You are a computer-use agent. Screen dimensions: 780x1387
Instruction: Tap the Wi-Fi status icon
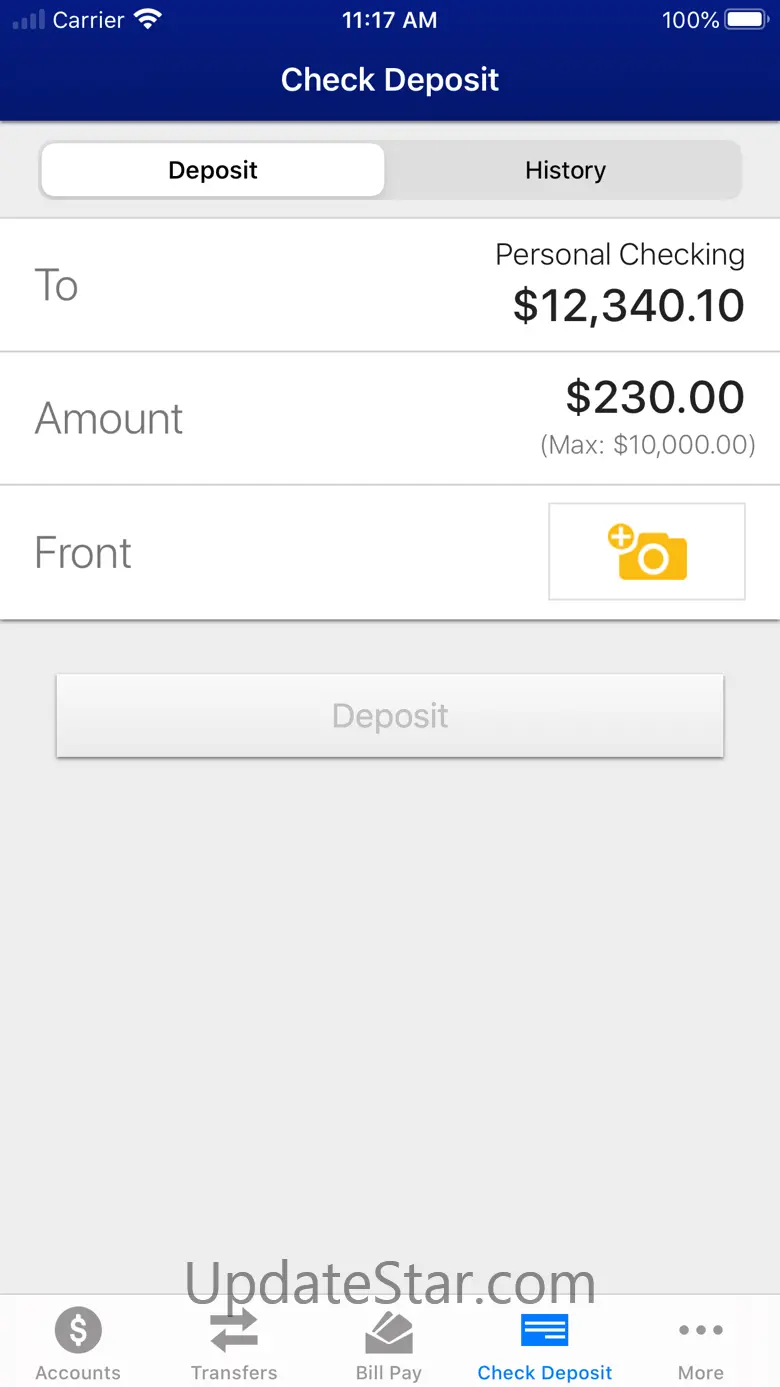(x=147, y=20)
